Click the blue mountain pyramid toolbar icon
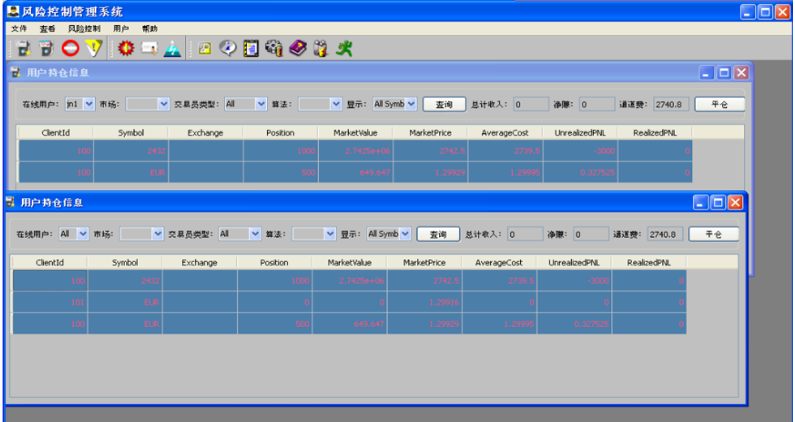 [172, 48]
